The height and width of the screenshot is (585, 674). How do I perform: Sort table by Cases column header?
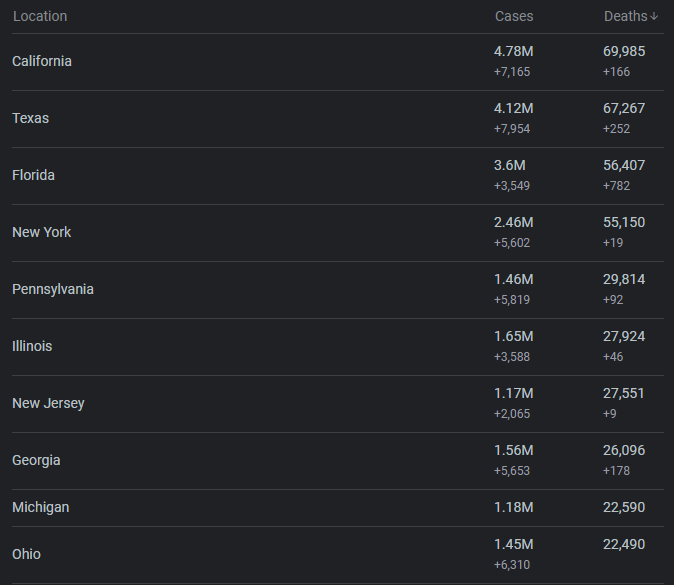tap(514, 16)
